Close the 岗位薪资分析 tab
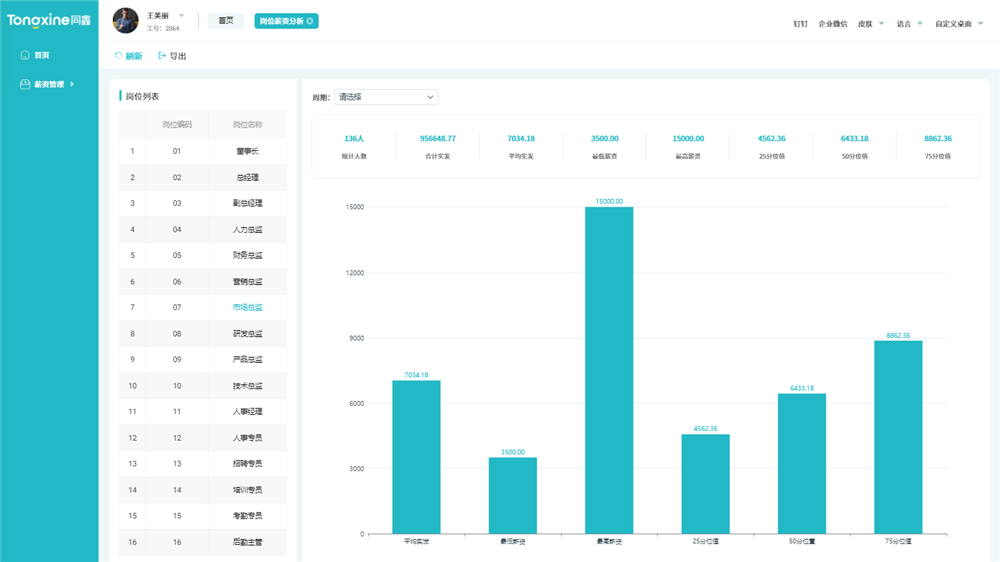Screen dimensions: 1000x562 tap(310, 21)
